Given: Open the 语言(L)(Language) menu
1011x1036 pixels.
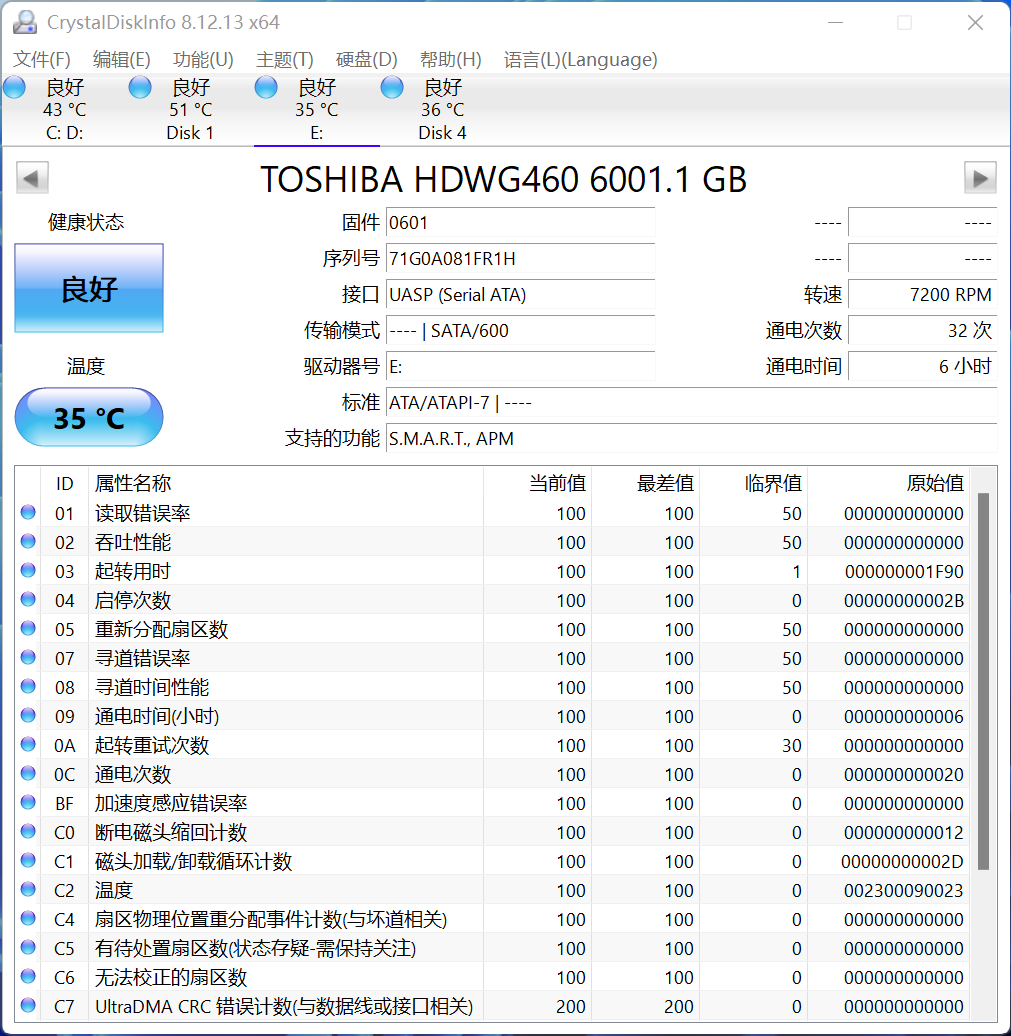Looking at the screenshot, I should click(x=580, y=59).
